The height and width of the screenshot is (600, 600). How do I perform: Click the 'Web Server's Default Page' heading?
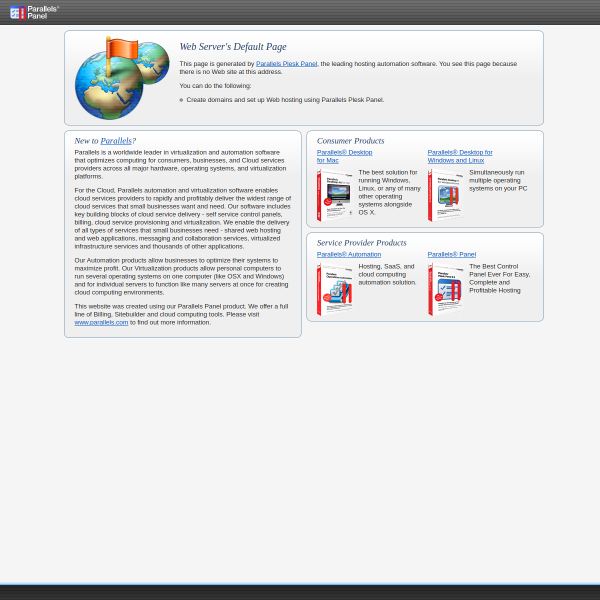233,47
